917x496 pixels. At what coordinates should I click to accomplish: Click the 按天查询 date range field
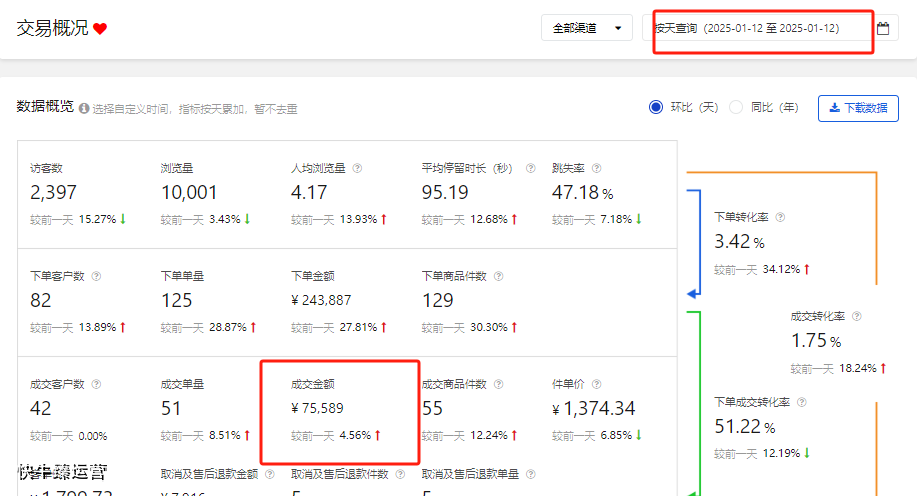[760, 29]
